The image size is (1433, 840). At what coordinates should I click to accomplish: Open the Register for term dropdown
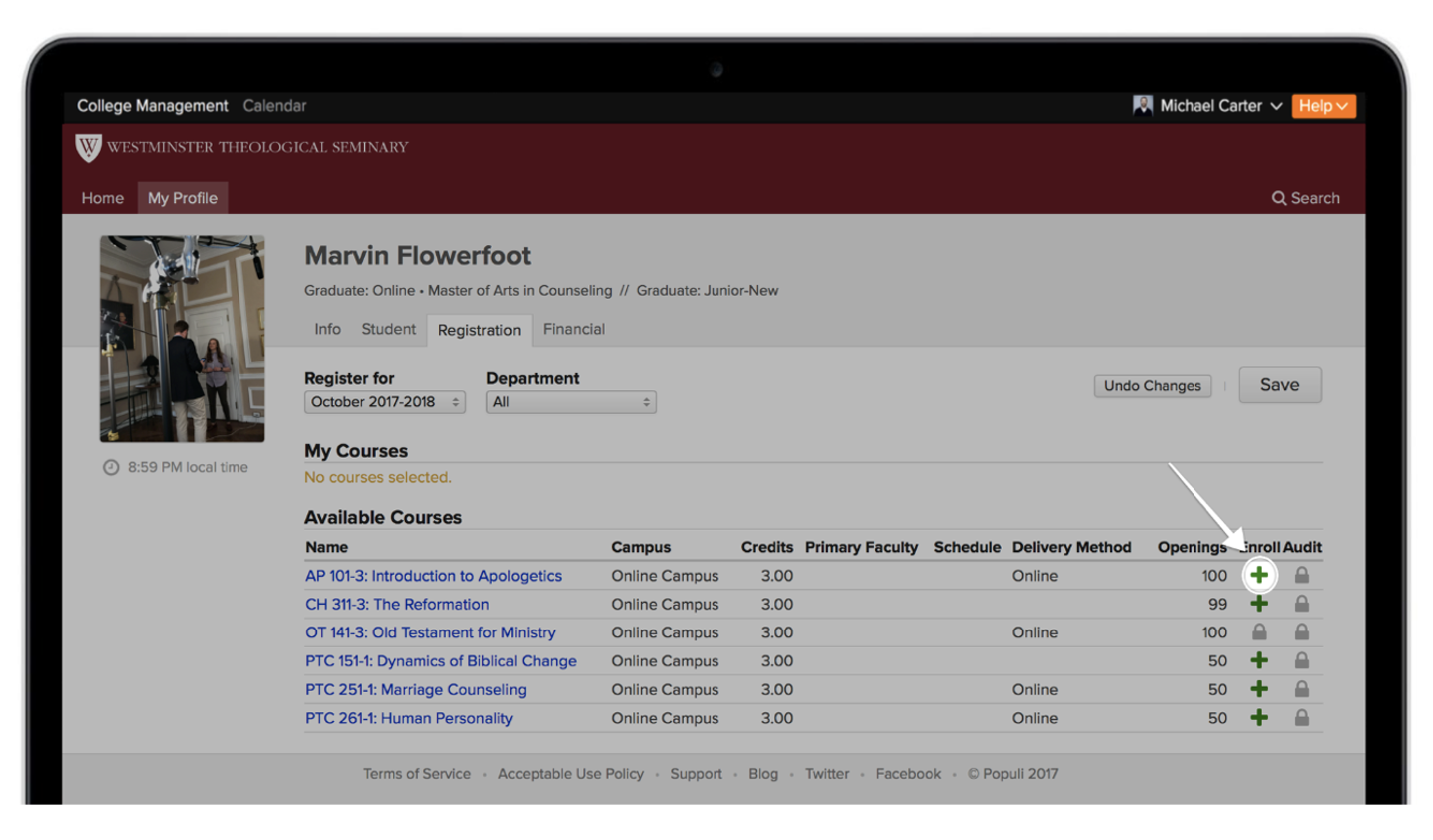point(384,402)
